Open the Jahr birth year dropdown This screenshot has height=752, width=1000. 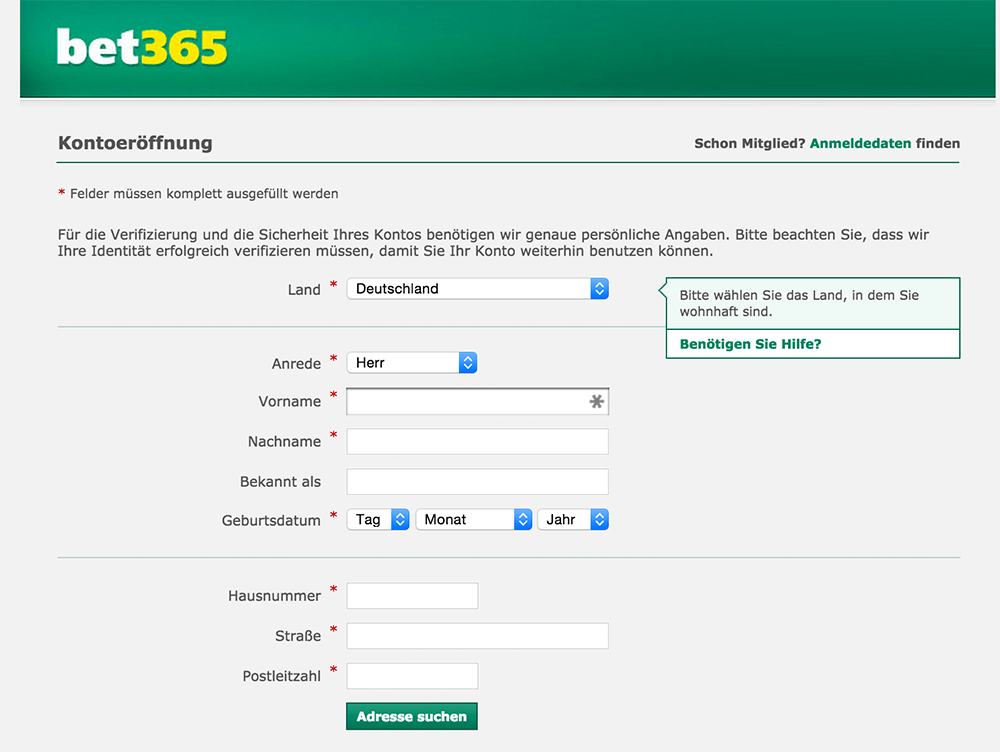pyautogui.click(x=573, y=520)
